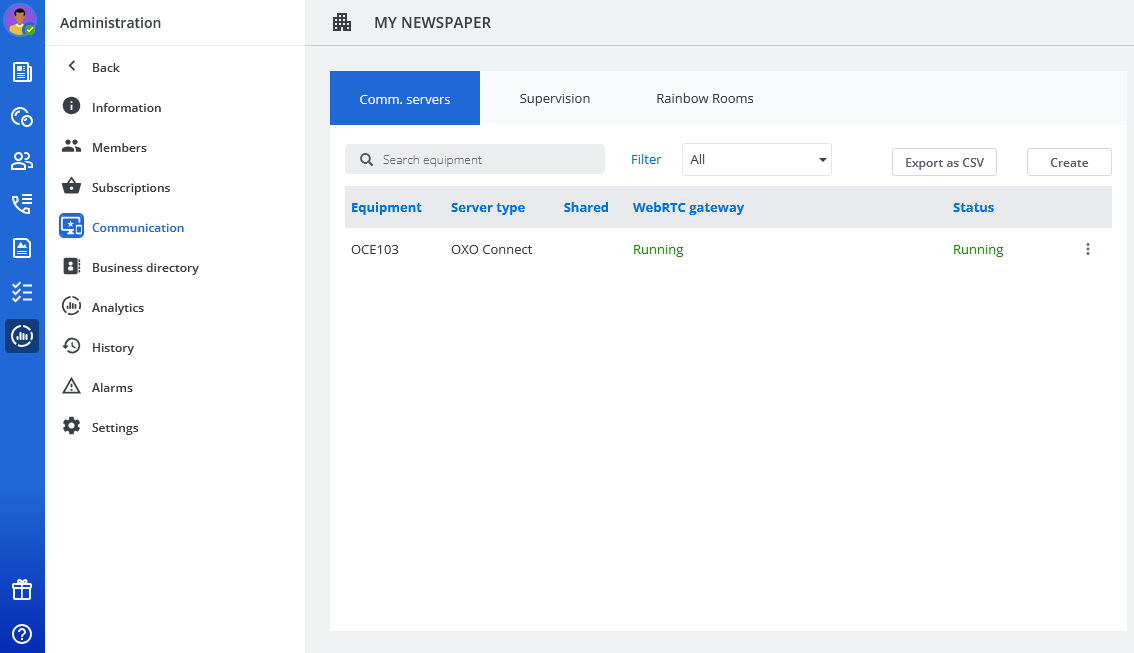1134x653 pixels.
Task: Click the Subscriptions basket icon
Action: pos(72,186)
